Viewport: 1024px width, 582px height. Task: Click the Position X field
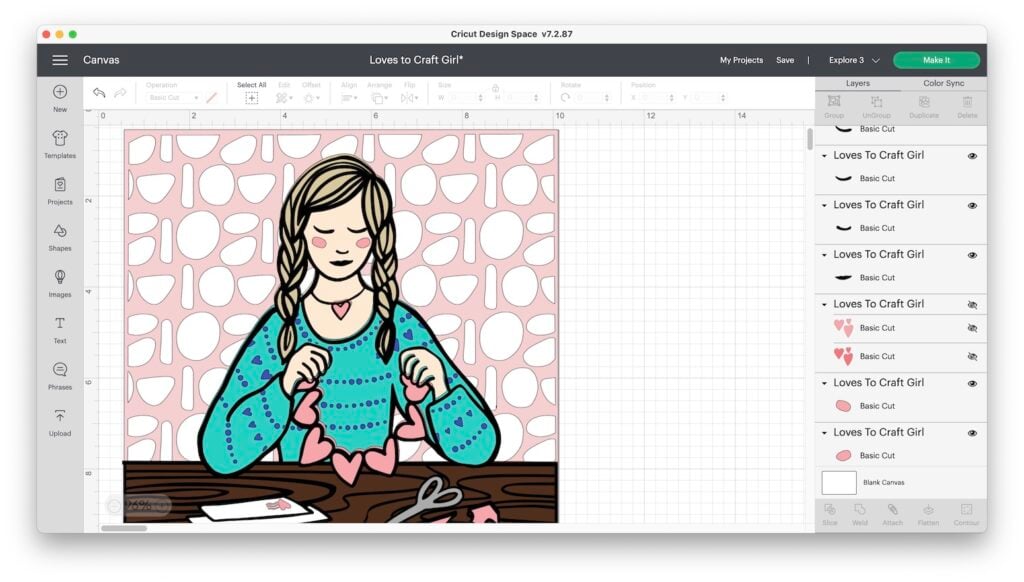pos(655,98)
